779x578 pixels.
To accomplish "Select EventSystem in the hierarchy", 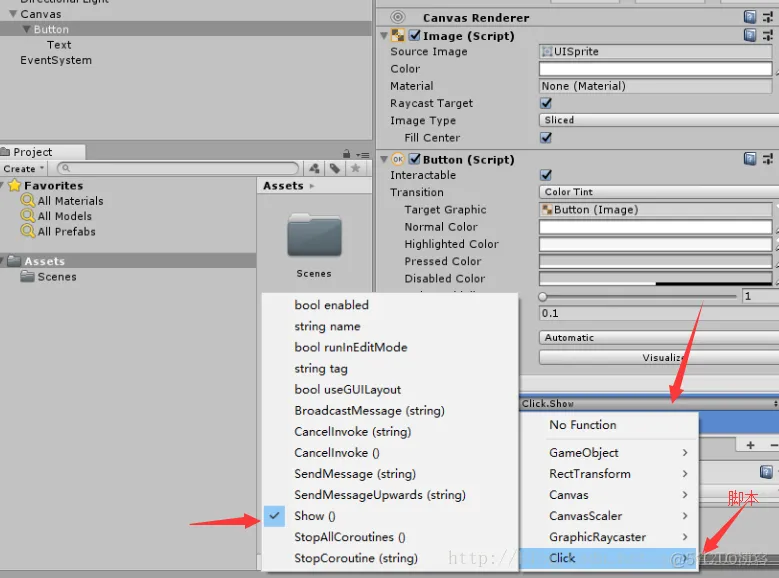I will point(56,60).
